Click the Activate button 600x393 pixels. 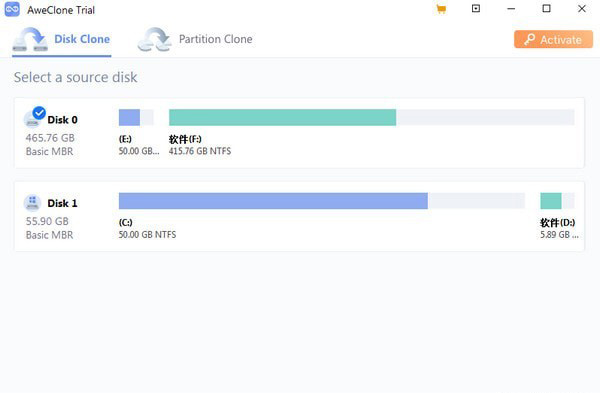553,39
